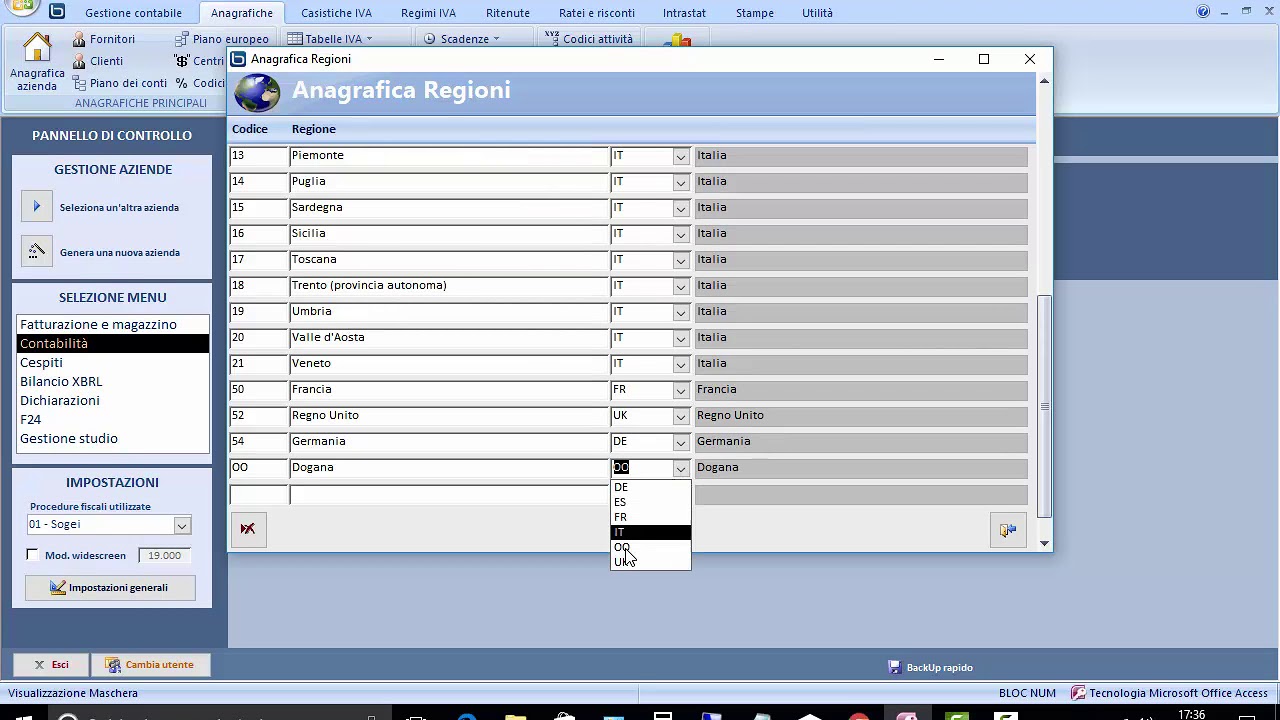Screen dimensions: 1280x720
Task: Click the exit door icon in form
Action: pyautogui.click(x=1007, y=530)
